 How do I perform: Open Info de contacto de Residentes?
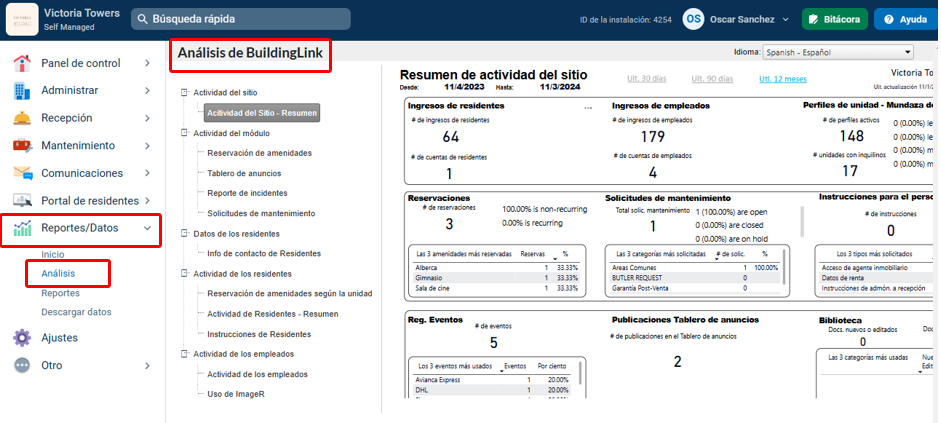click(x=264, y=253)
